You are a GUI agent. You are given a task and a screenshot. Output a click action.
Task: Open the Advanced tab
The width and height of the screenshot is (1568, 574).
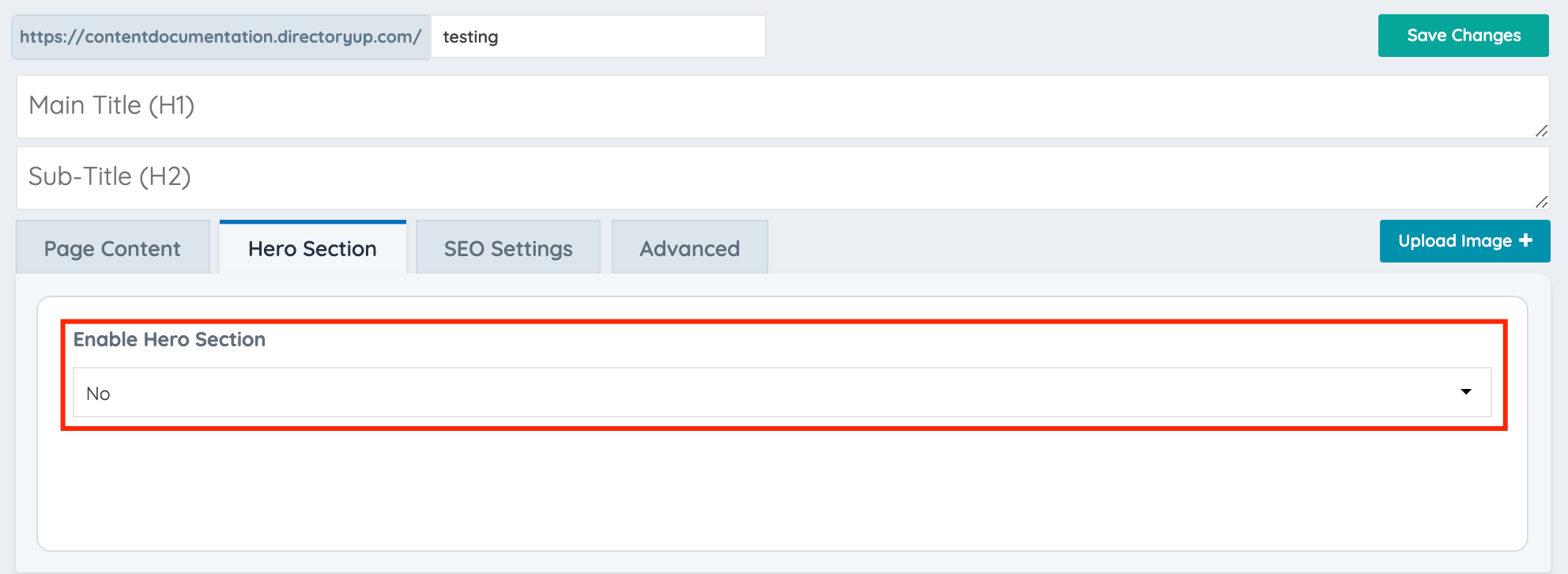point(688,247)
